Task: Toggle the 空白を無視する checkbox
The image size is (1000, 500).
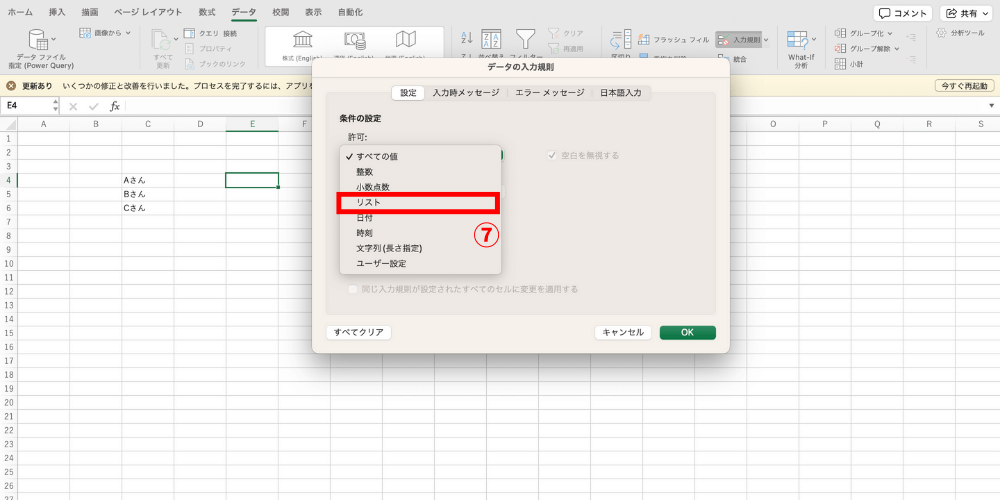Action: coord(552,155)
